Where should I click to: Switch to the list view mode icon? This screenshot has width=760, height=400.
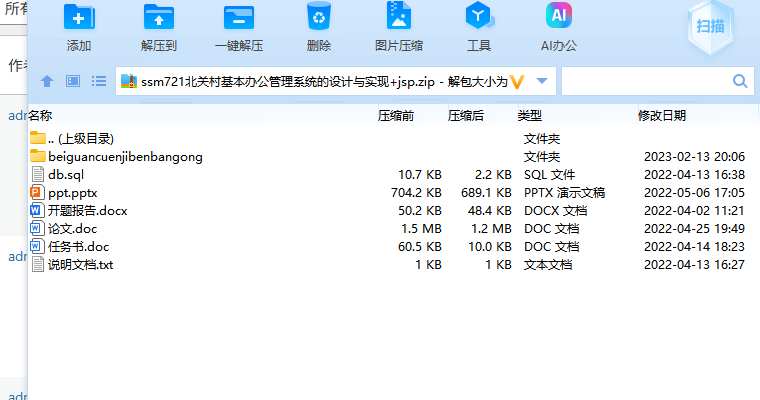[x=99, y=81]
